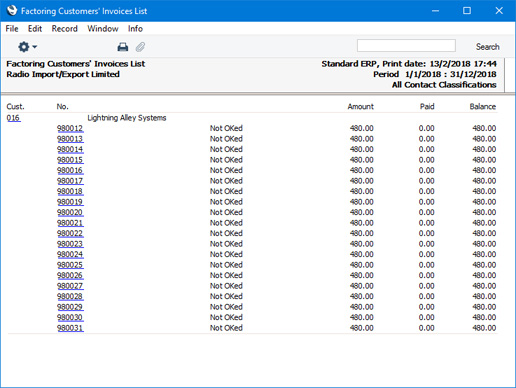Open invoice 980029
This screenshot has width=516, height=388.
tap(70, 307)
